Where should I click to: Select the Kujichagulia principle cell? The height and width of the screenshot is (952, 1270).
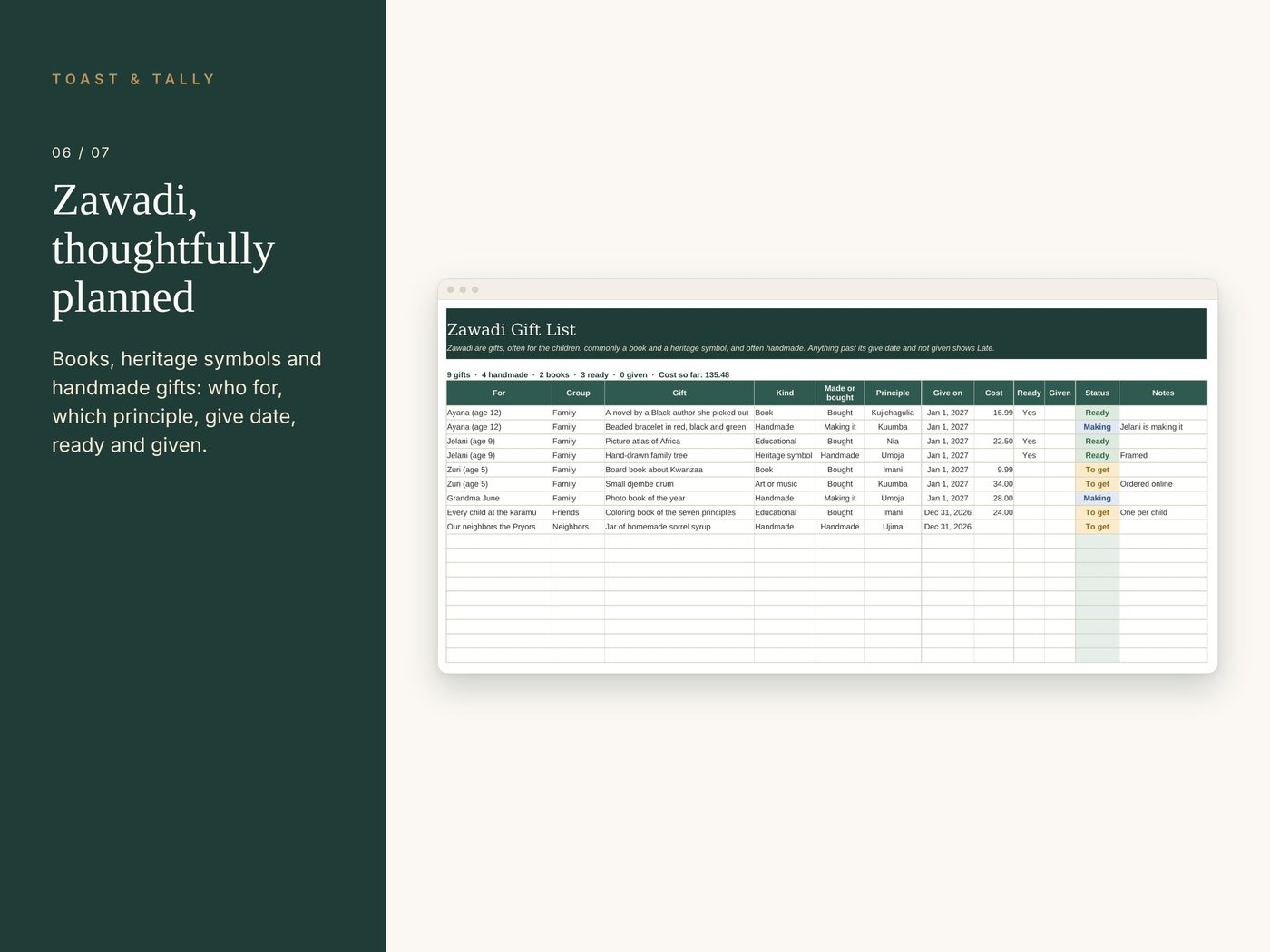[x=893, y=413]
